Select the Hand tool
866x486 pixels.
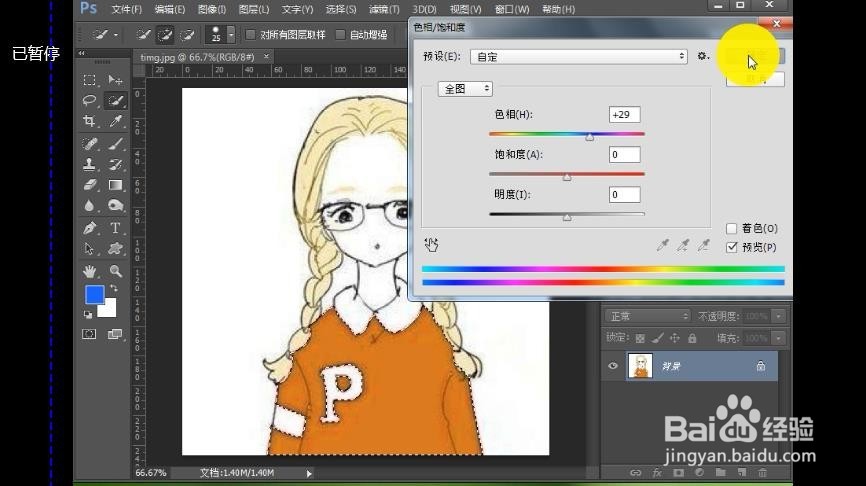(89, 271)
